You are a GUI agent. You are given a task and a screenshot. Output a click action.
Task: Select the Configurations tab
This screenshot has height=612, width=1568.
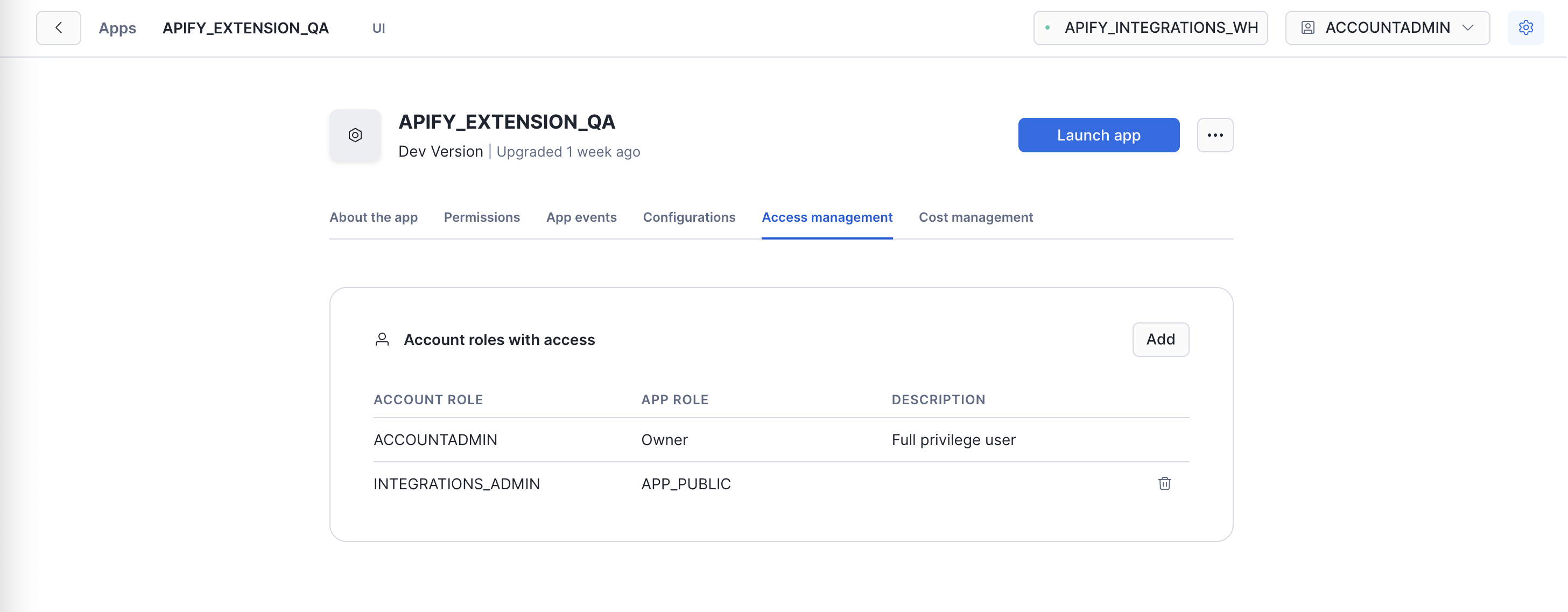point(689,217)
